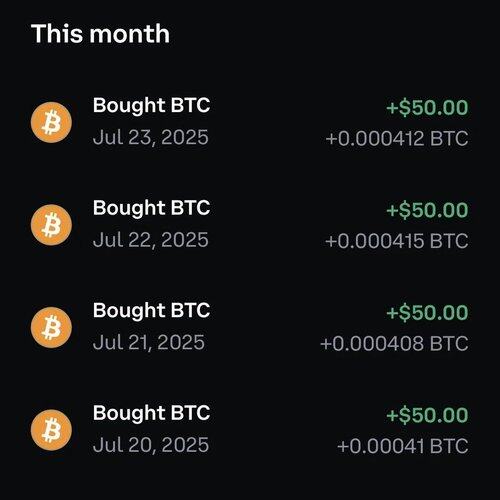Tap the Bitcoin icon for Jul 23 purchase
Viewport: 500px width, 500px height.
(x=51, y=122)
